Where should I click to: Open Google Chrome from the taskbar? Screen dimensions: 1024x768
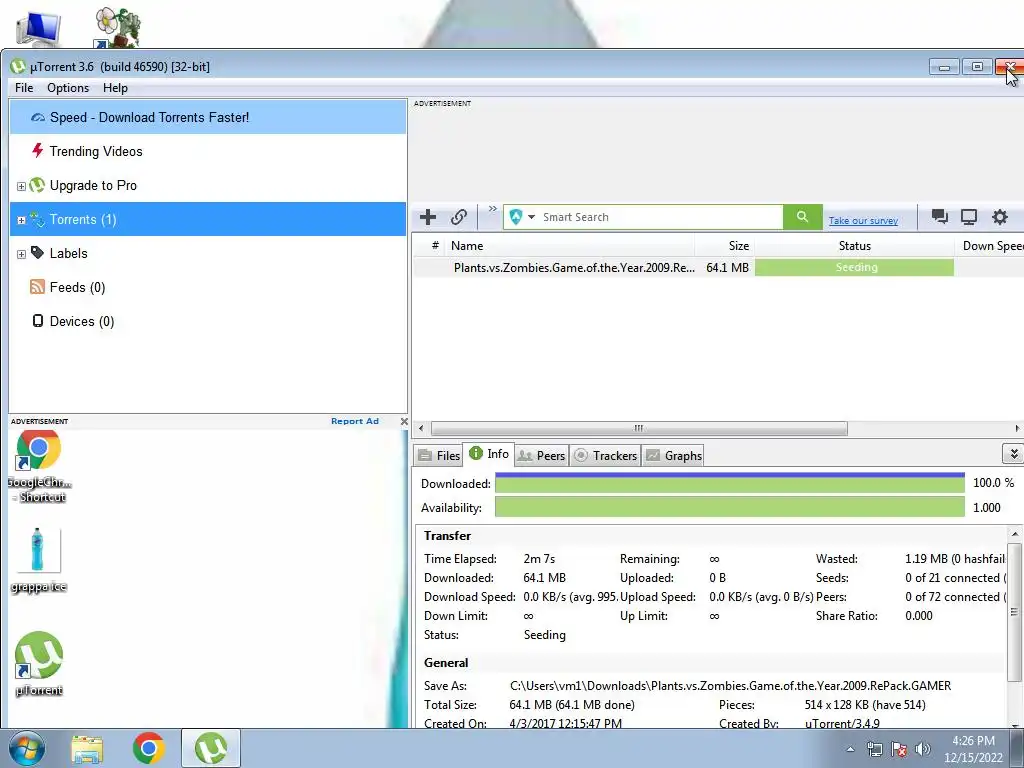click(148, 748)
